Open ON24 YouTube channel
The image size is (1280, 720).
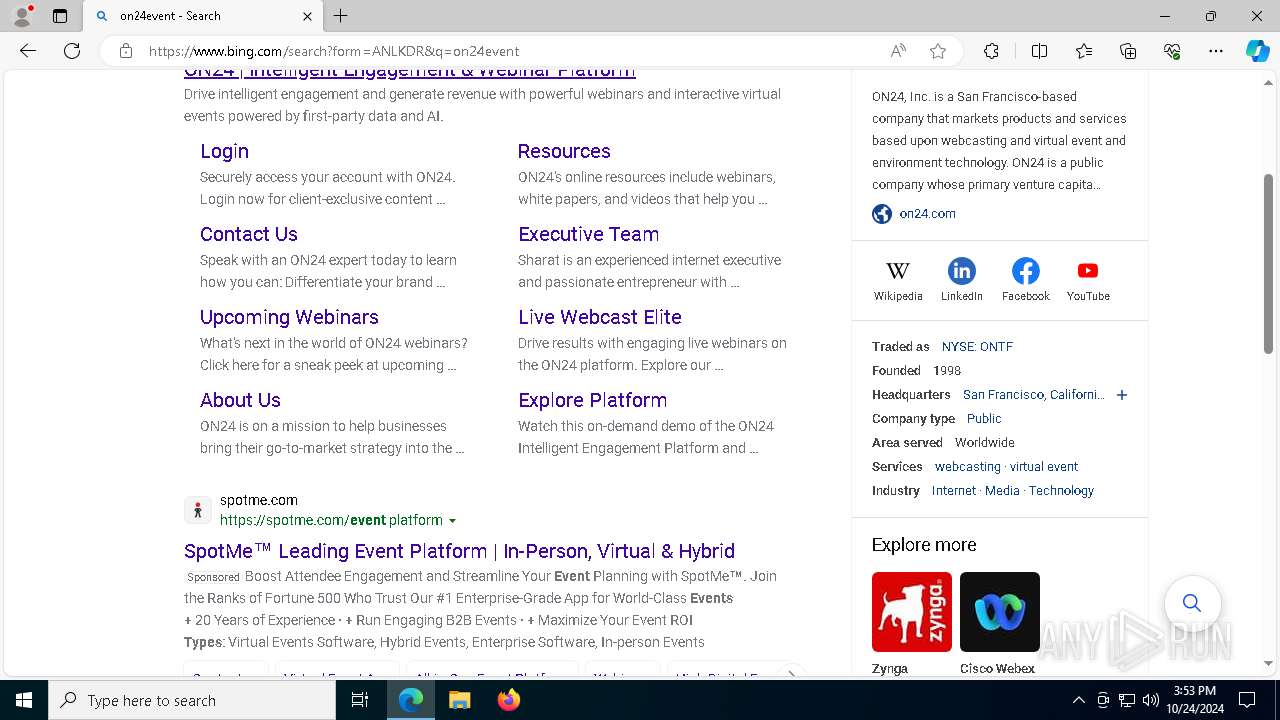click(x=1088, y=281)
